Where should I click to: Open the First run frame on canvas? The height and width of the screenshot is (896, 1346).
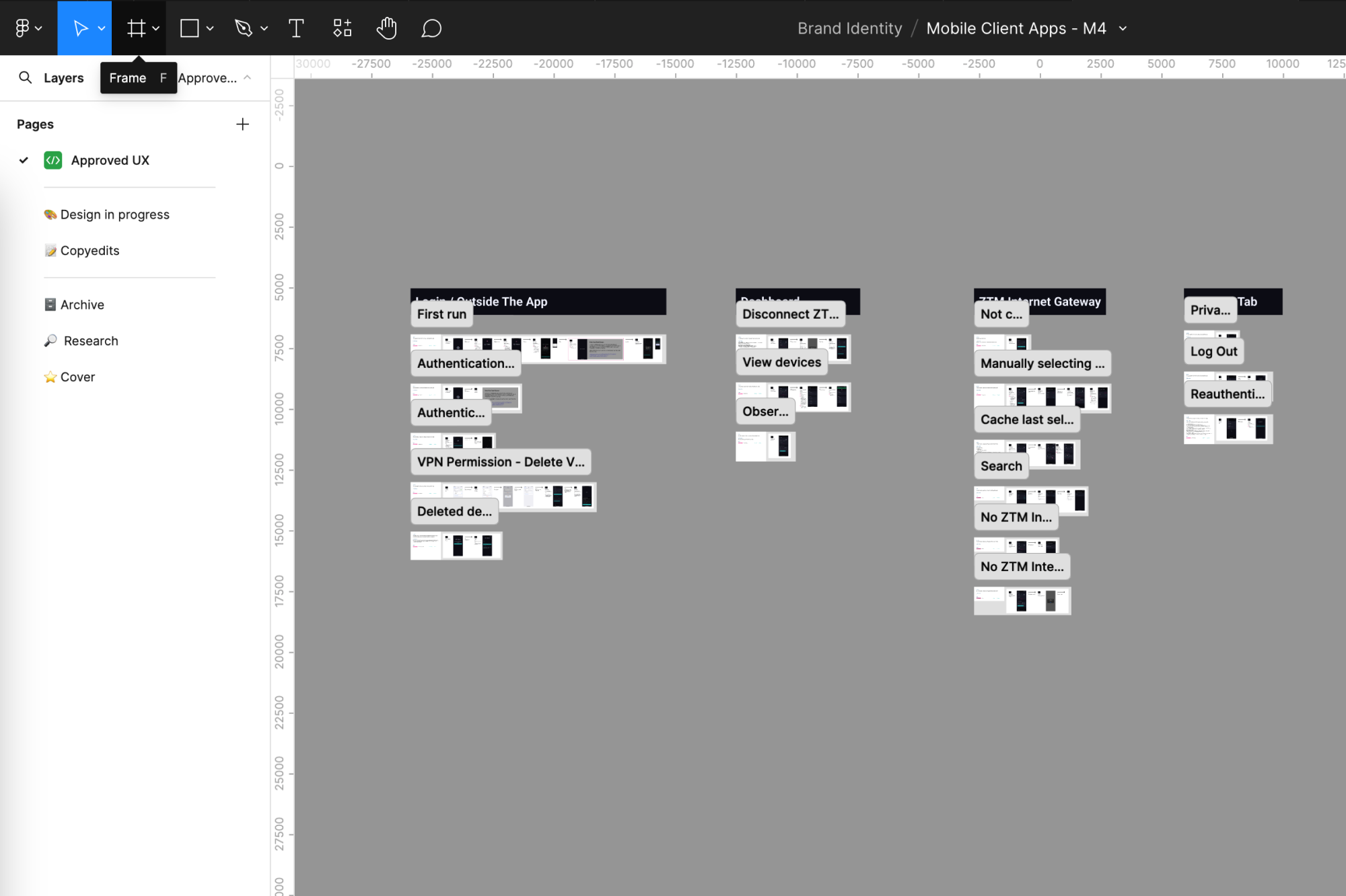(x=441, y=313)
